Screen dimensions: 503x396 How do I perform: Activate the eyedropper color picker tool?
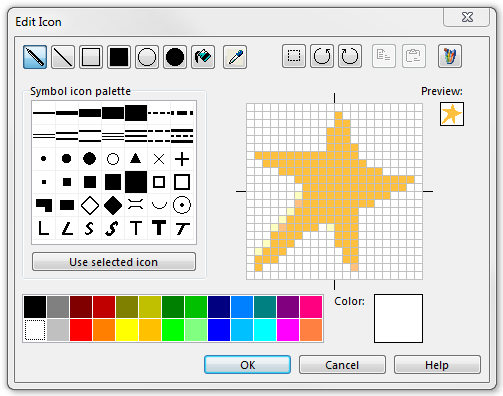[235, 57]
